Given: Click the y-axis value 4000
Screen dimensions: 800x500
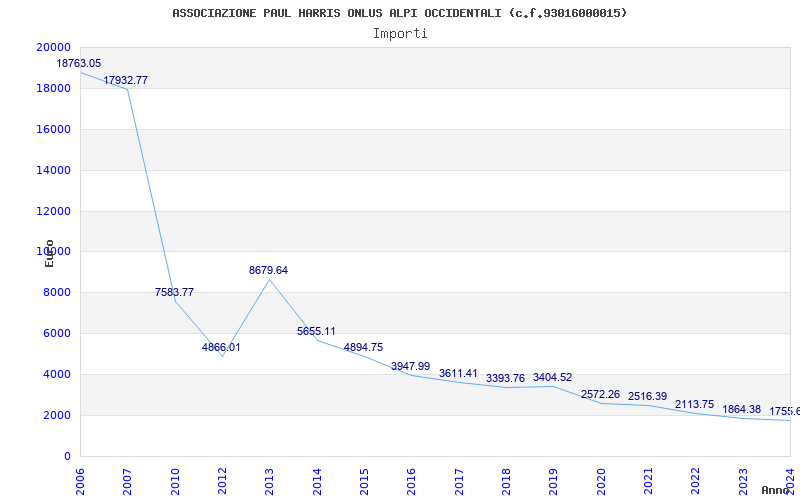Looking at the screenshot, I should (x=57, y=374).
